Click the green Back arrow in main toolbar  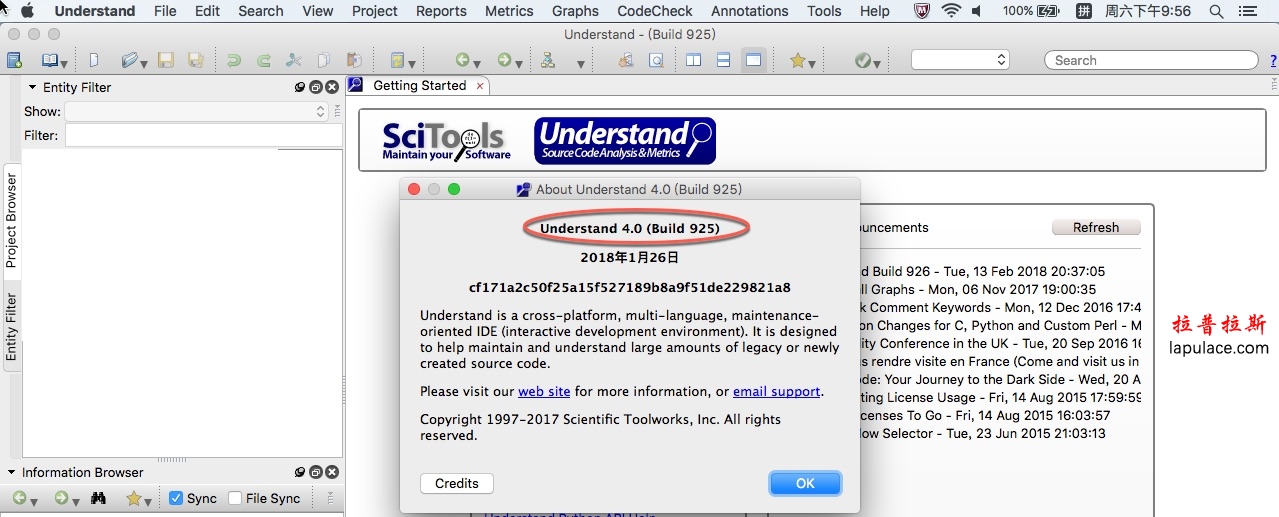click(462, 60)
